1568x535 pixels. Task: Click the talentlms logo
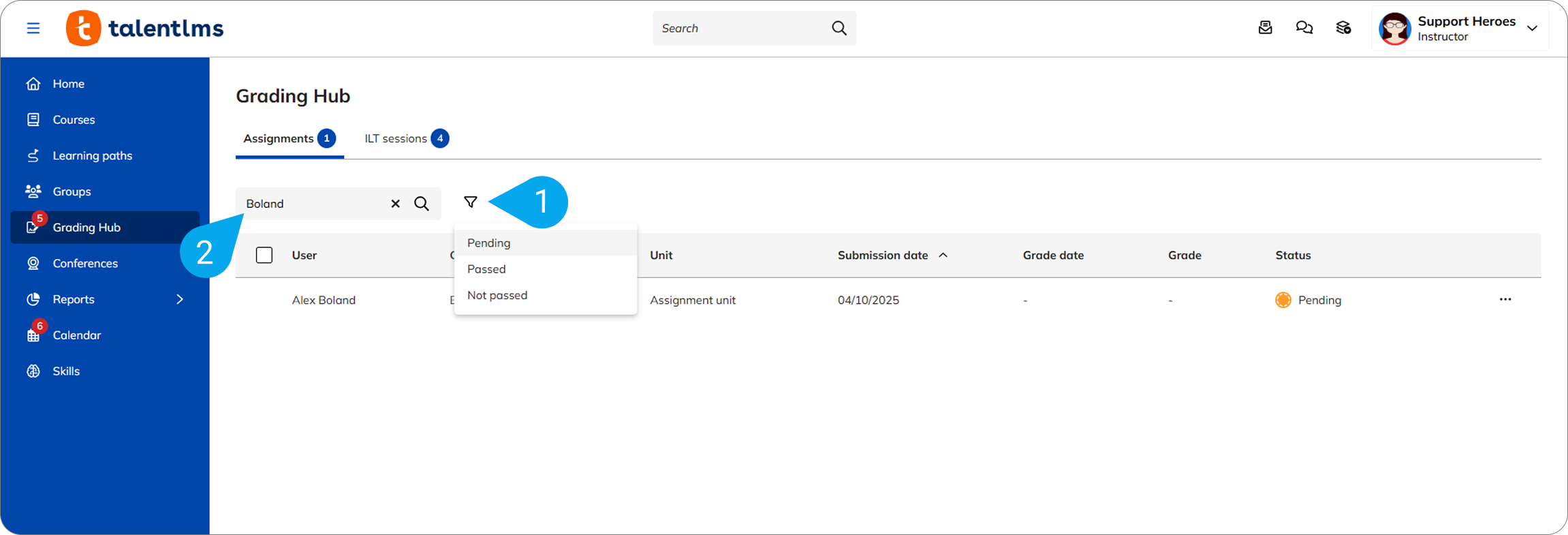pyautogui.click(x=145, y=28)
